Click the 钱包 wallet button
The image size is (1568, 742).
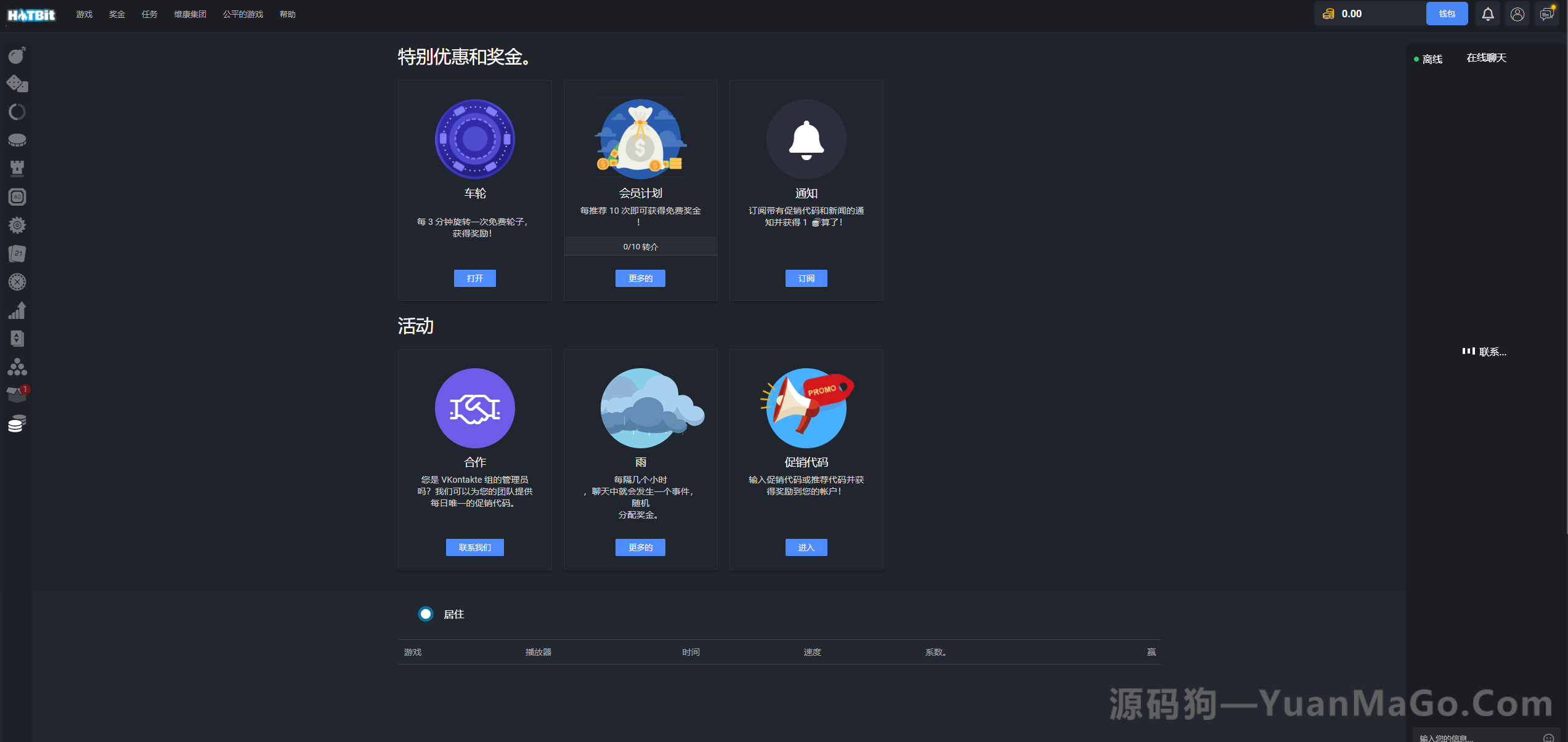(x=1447, y=13)
